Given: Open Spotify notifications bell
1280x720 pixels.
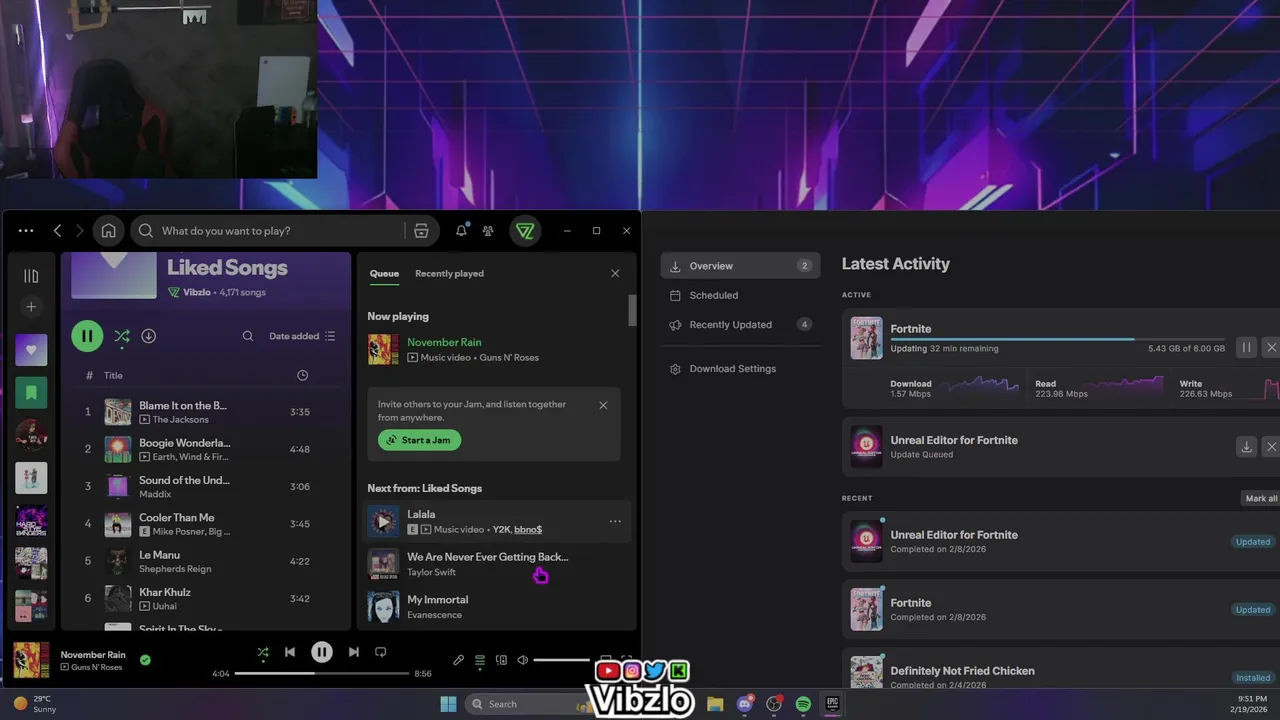Looking at the screenshot, I should 461,231.
